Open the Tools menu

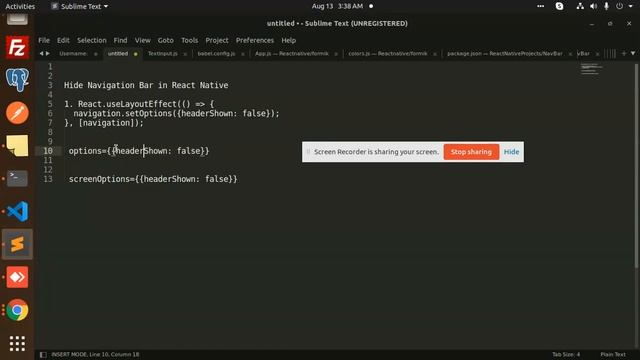(189, 40)
